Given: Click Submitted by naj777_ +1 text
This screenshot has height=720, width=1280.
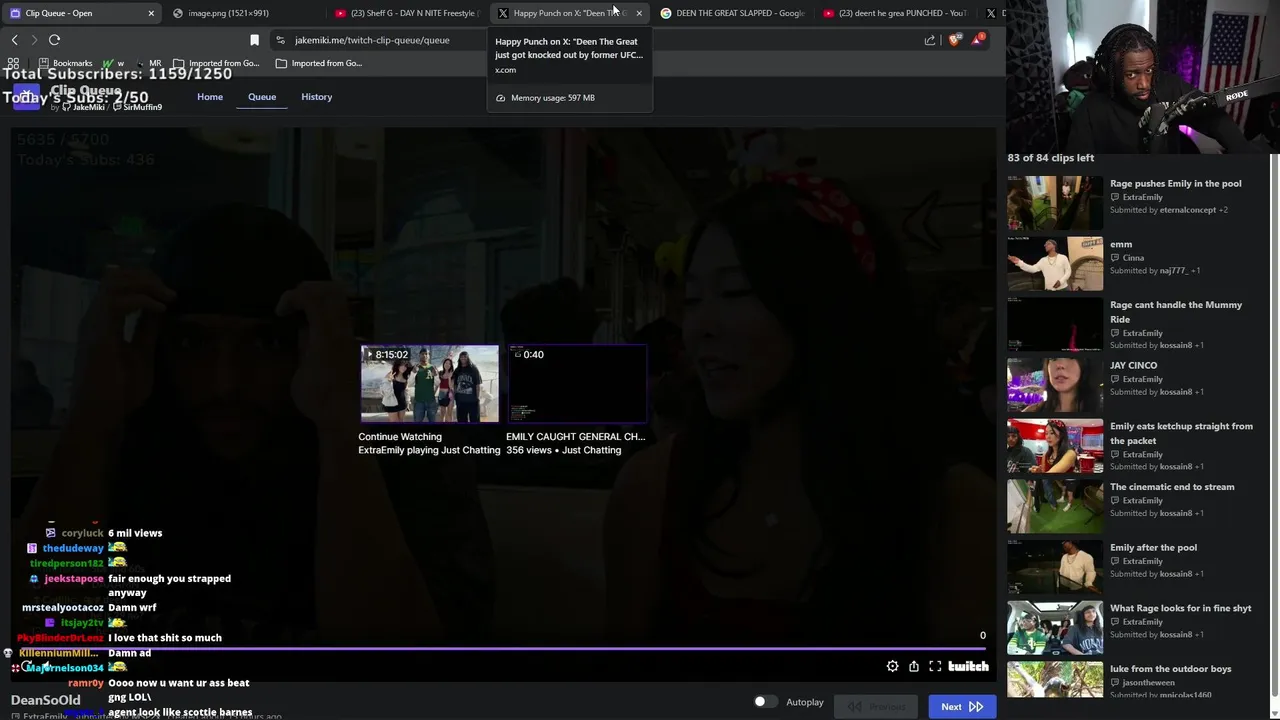Looking at the screenshot, I should pyautogui.click(x=1155, y=271).
